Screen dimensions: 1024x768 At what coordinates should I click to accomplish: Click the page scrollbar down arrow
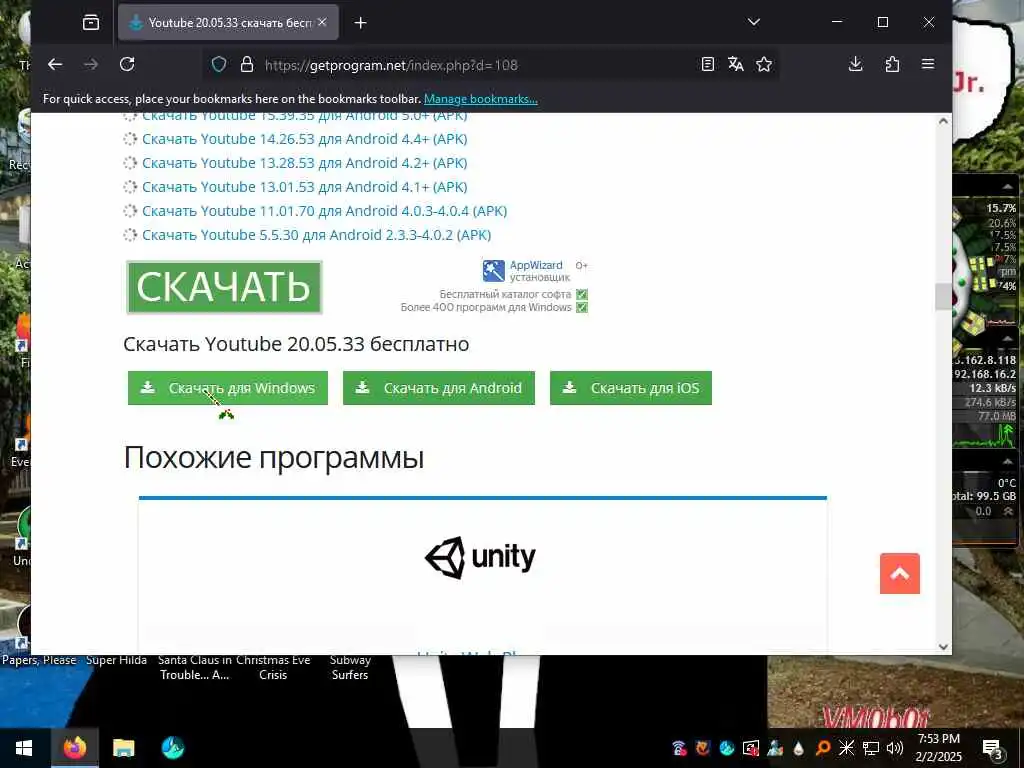coord(943,647)
